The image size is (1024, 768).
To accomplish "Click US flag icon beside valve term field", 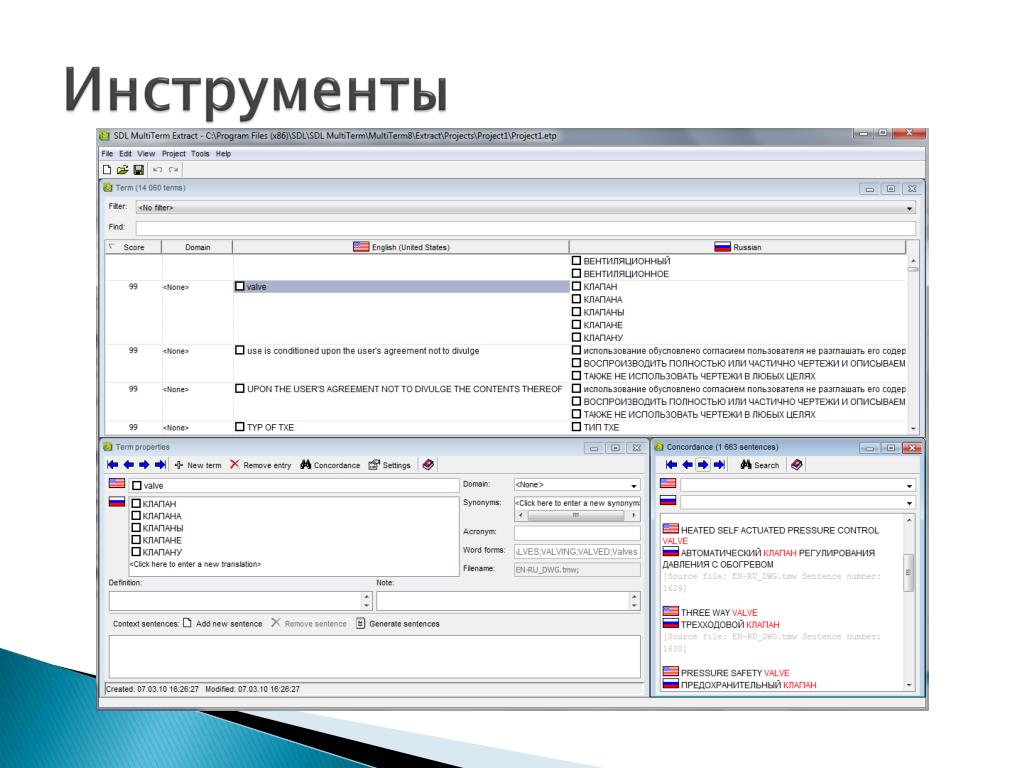I will click(117, 484).
